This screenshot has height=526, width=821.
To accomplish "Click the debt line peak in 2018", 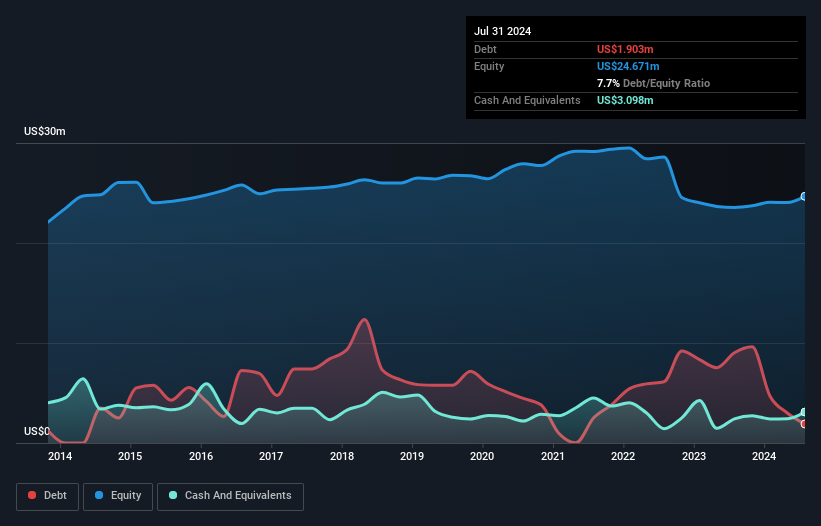I will (x=365, y=320).
